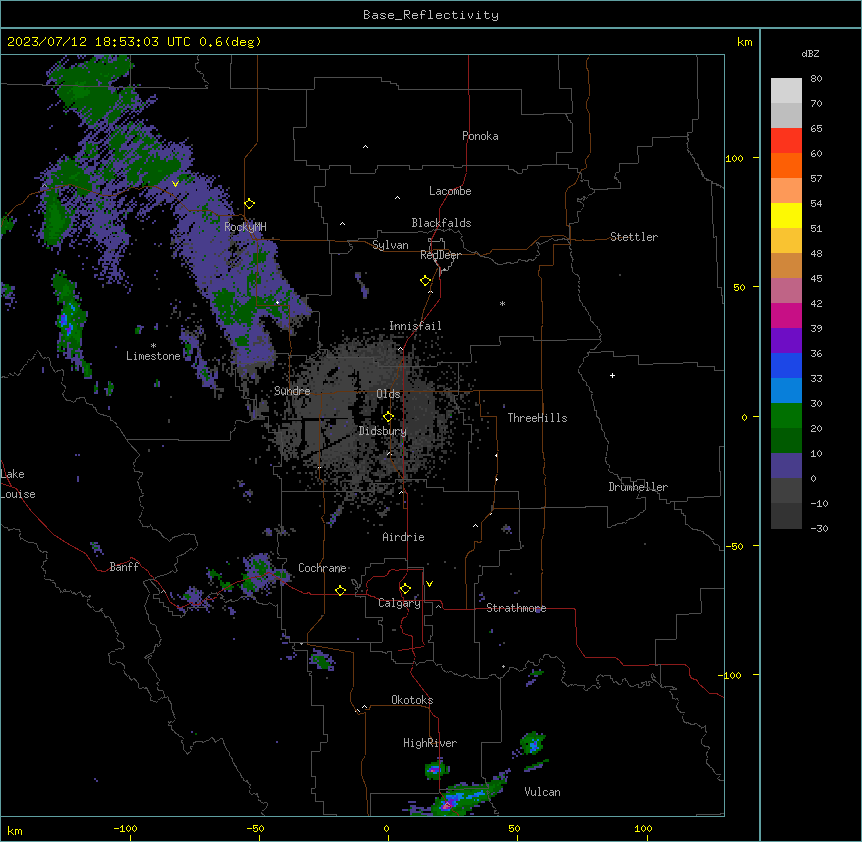The width and height of the screenshot is (862, 842).
Task: Click the Olds town label
Action: click(x=388, y=394)
